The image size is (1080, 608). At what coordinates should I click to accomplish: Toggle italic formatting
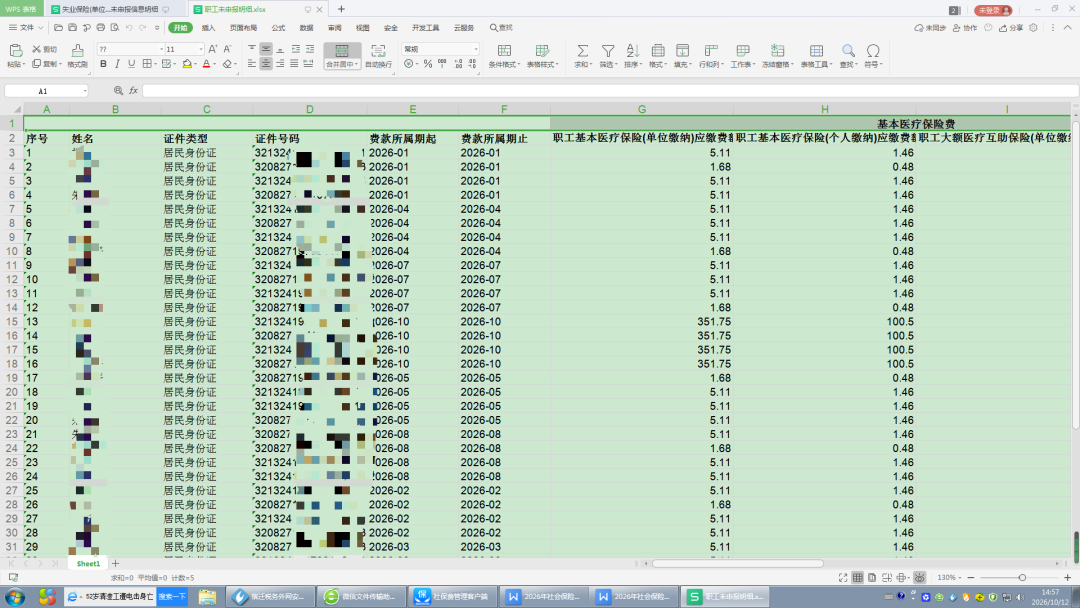117,64
